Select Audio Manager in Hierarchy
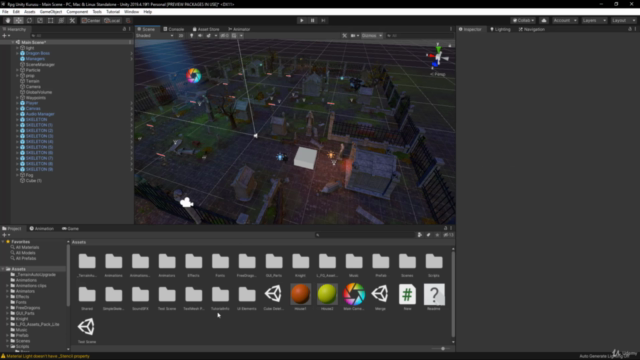 40,114
